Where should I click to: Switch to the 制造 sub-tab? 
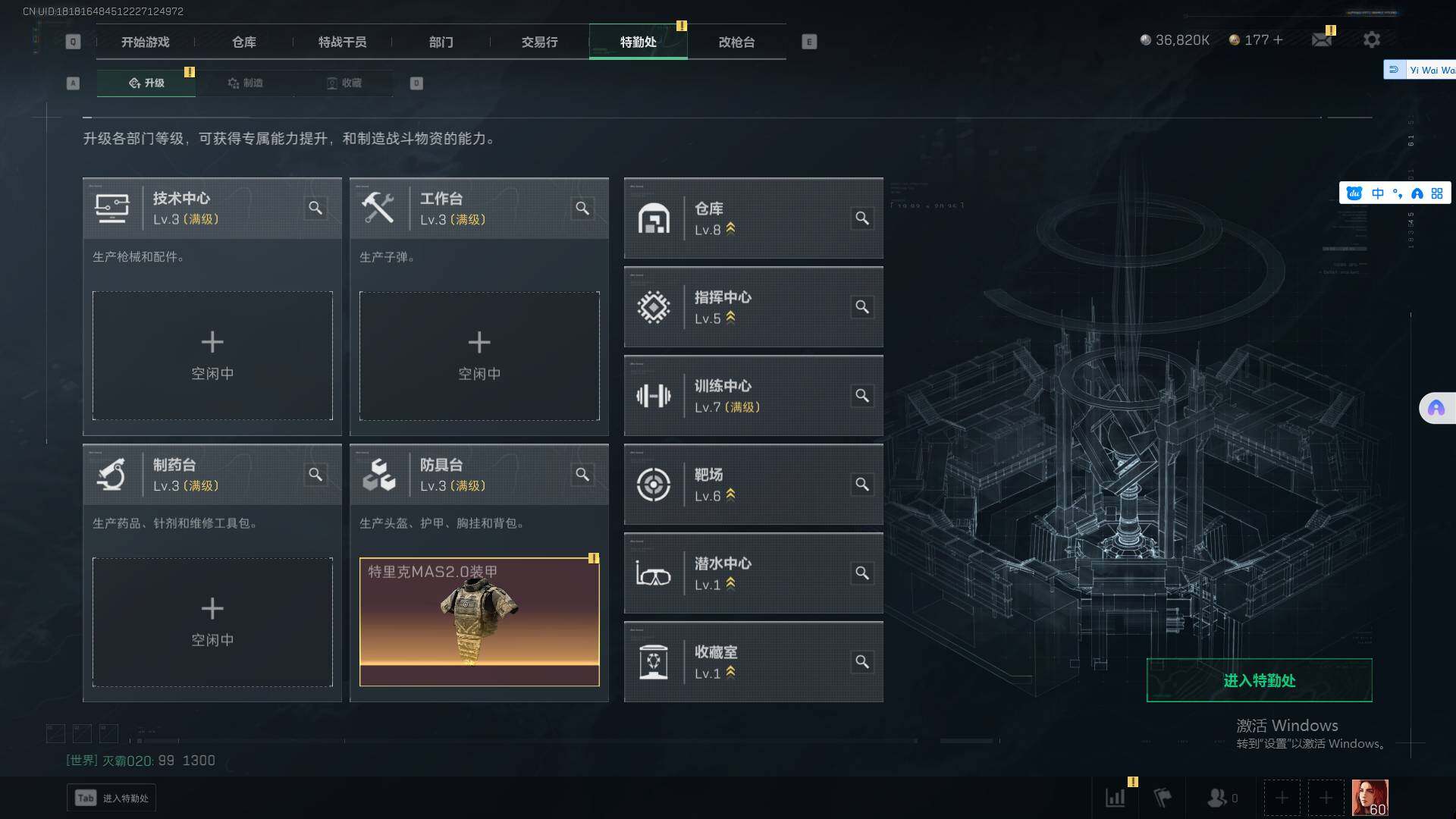pos(245,83)
